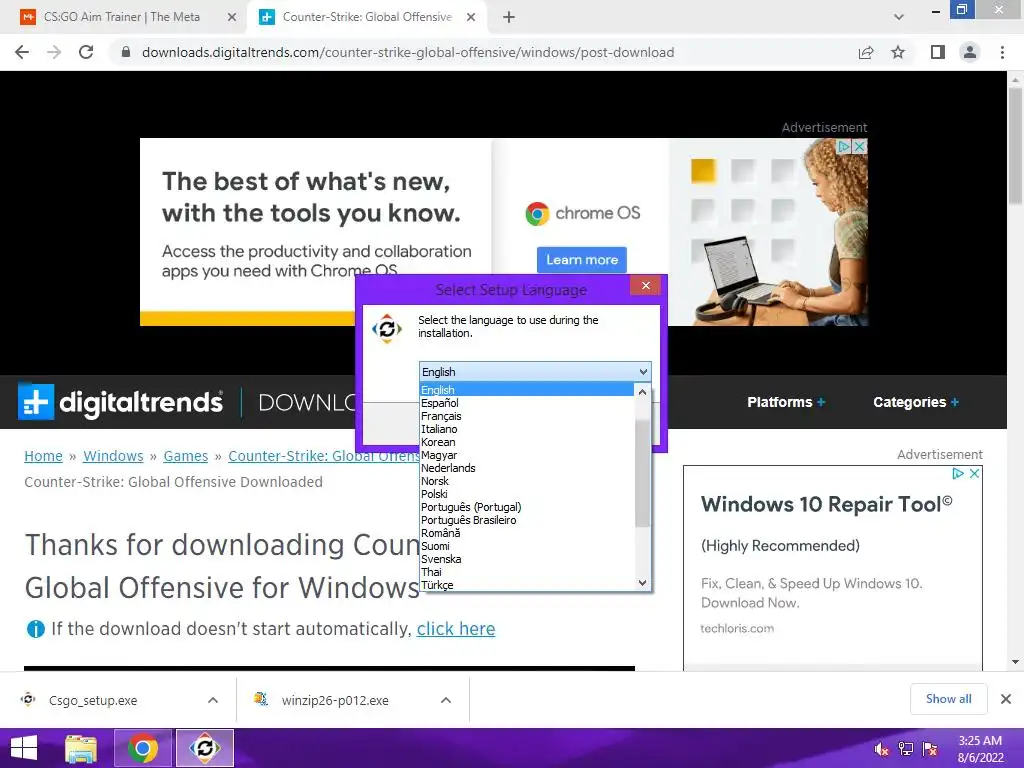Image resolution: width=1024 pixels, height=768 pixels.
Task: Open Csgo_setup.exe download options chevron
Action: (x=213, y=700)
